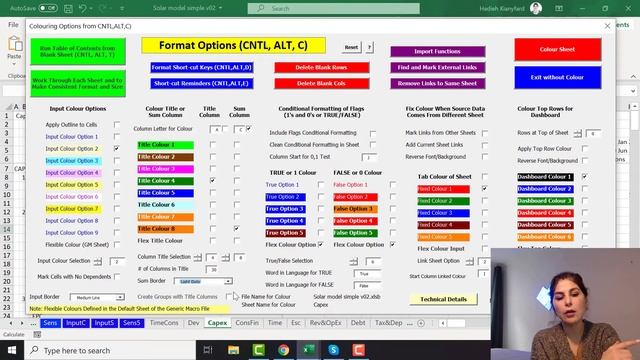Image resolution: width=640 pixels, height=360 pixels.
Task: Uncheck Input Colour Option 2 checkbox
Action: [x=117, y=149]
